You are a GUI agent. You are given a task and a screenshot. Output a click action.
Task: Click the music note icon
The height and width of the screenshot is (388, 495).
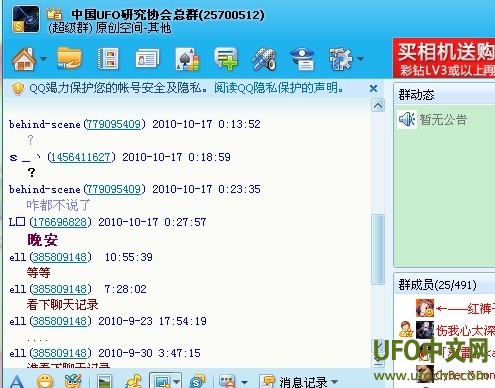pyautogui.click(x=133, y=381)
